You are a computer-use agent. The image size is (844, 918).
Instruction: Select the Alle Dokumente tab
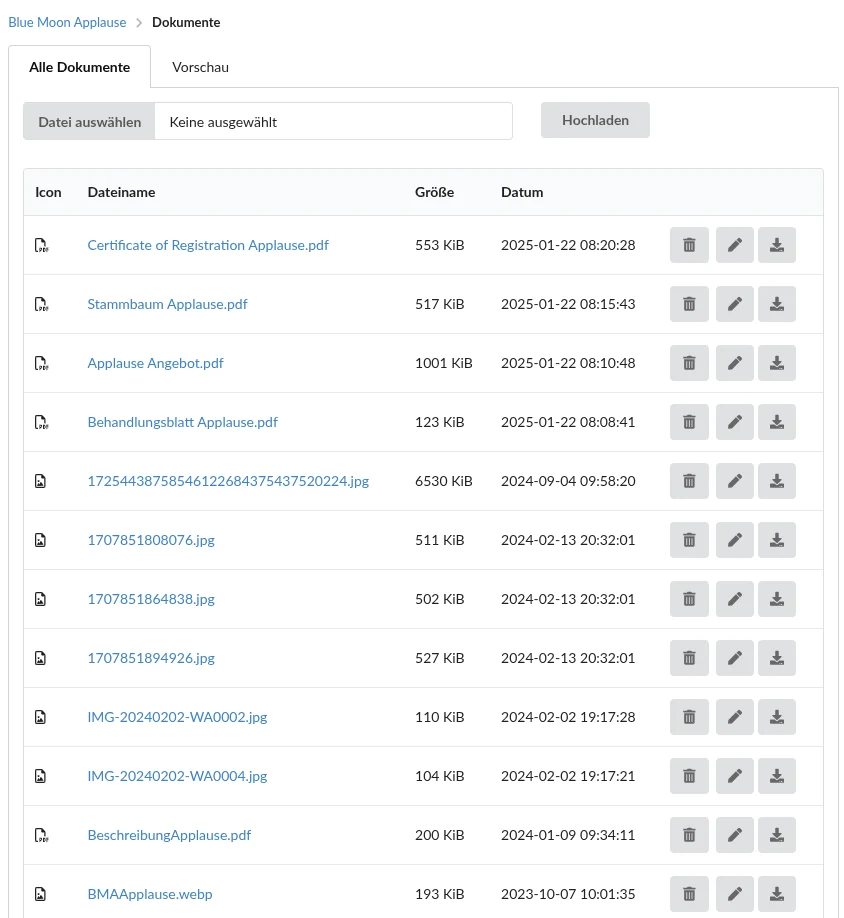click(x=80, y=68)
